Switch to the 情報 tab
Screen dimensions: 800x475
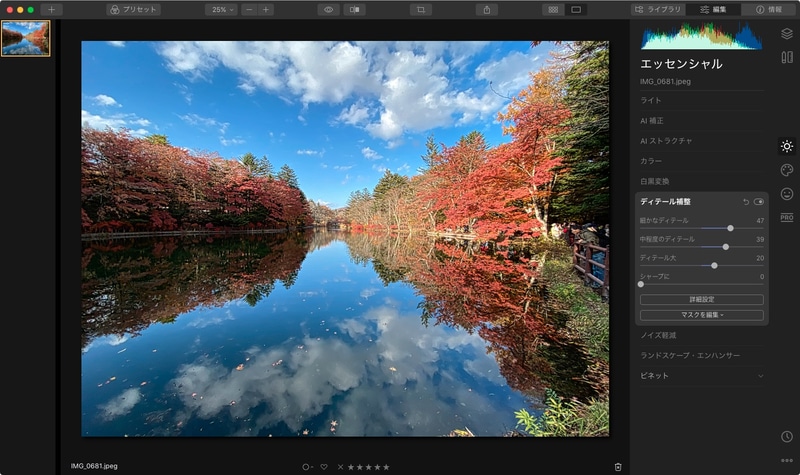click(x=769, y=10)
